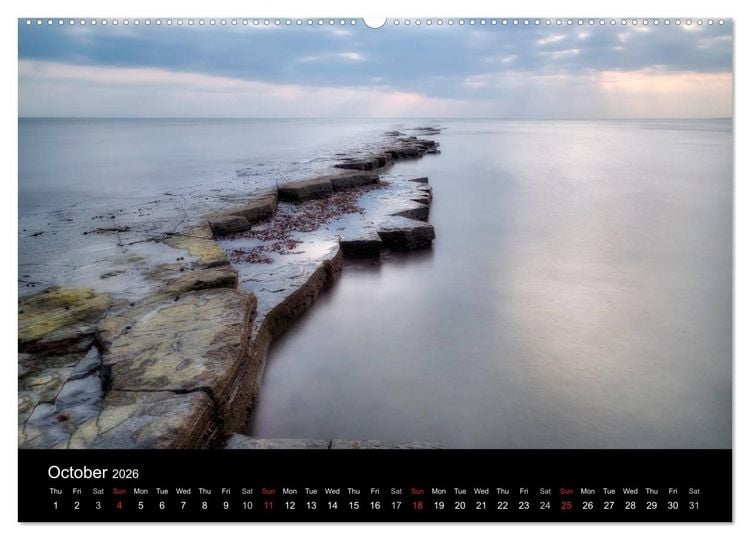Viewport: 750px width, 540px height.
Task: Select date 23 under Fri
Action: [x=524, y=506]
